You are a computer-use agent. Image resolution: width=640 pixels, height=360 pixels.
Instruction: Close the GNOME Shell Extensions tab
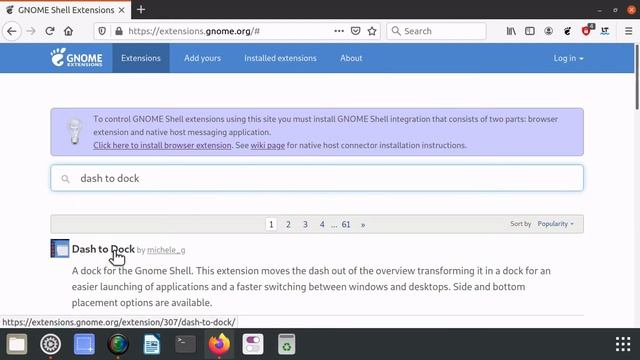122,10
